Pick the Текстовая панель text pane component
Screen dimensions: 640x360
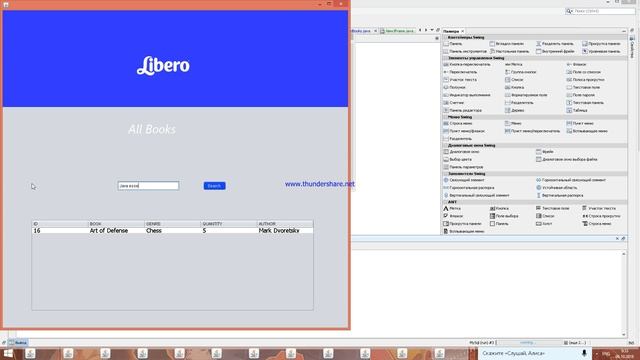point(585,103)
